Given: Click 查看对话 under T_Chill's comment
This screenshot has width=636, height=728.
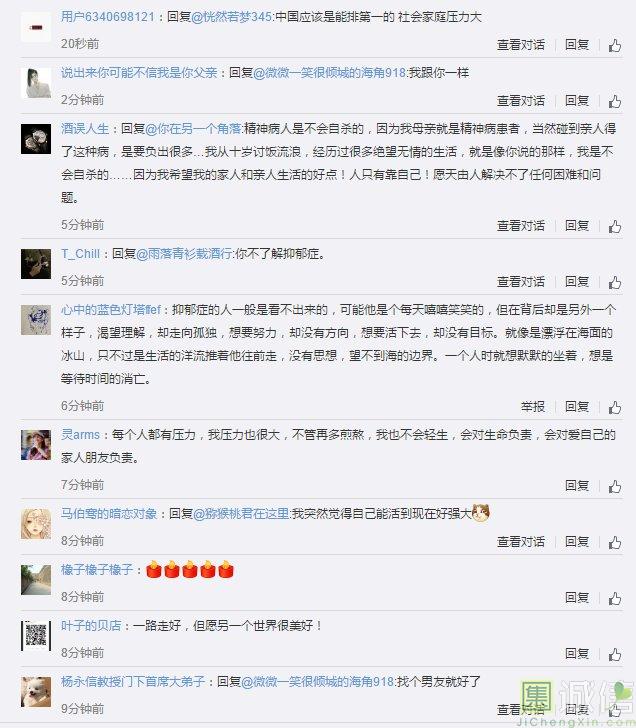Looking at the screenshot, I should 521,282.
